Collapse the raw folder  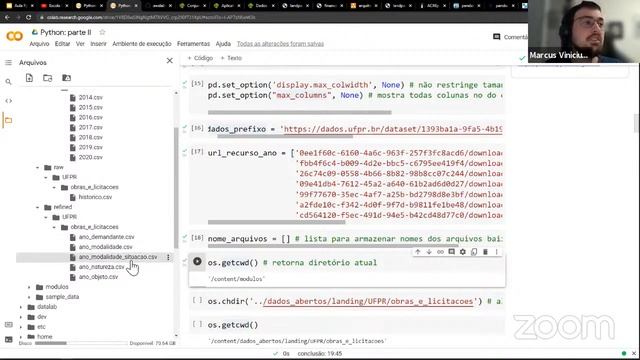38,167
